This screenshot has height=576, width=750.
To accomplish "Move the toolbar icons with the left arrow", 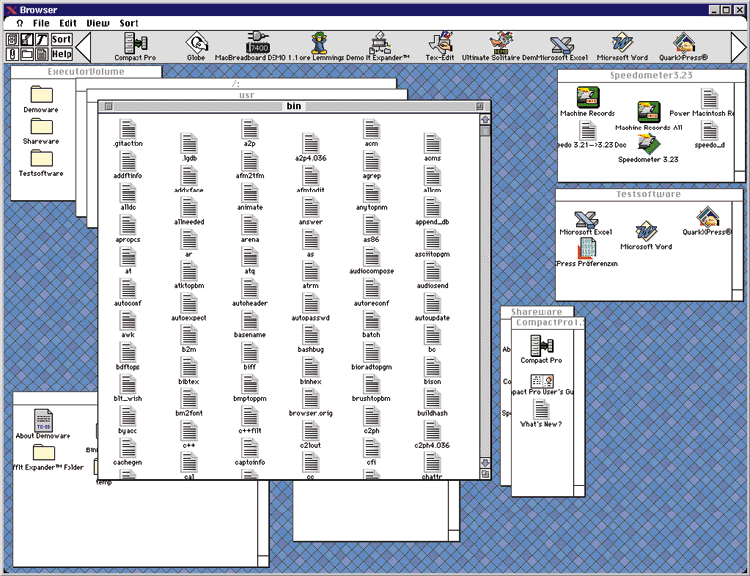I will pos(83,47).
